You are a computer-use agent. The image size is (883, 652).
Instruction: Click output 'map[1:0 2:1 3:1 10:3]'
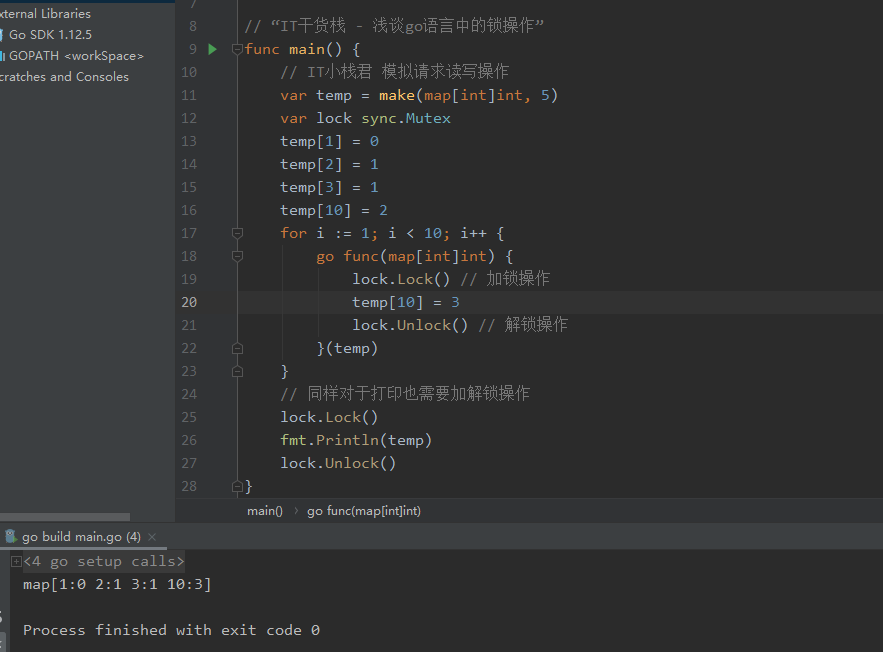117,584
